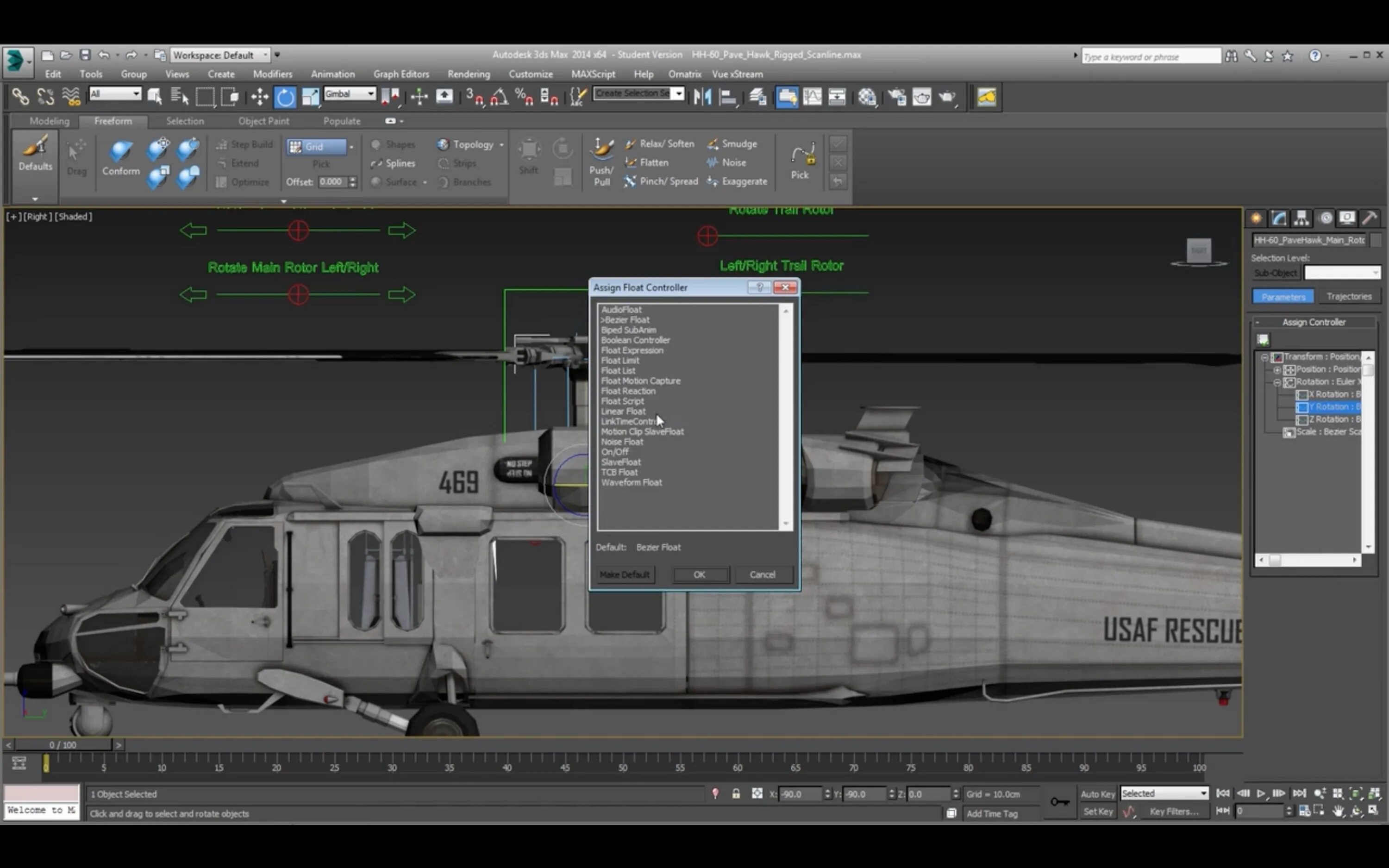The width and height of the screenshot is (1389, 868).
Task: Click the Curve Editor toolbar icon
Action: tap(813, 96)
